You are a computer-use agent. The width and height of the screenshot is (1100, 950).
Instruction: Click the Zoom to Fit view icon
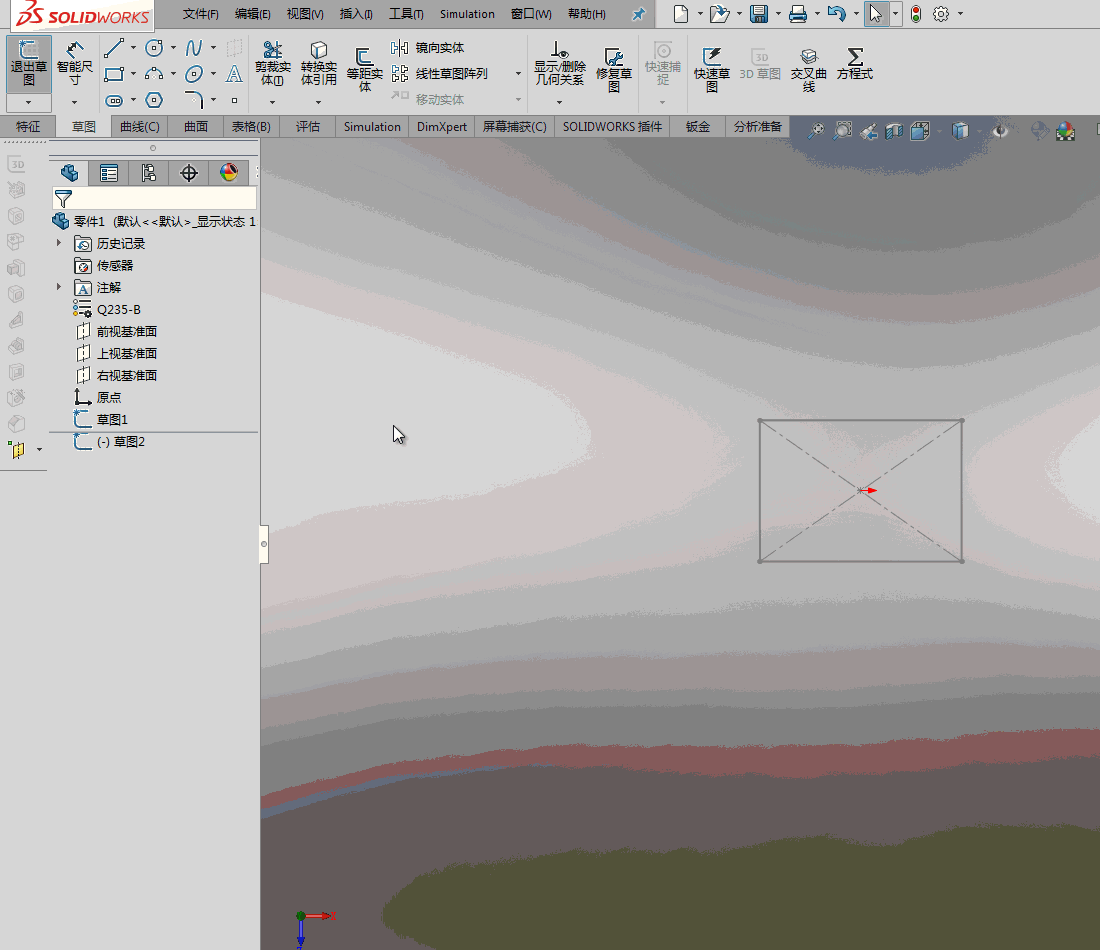pyautogui.click(x=816, y=131)
